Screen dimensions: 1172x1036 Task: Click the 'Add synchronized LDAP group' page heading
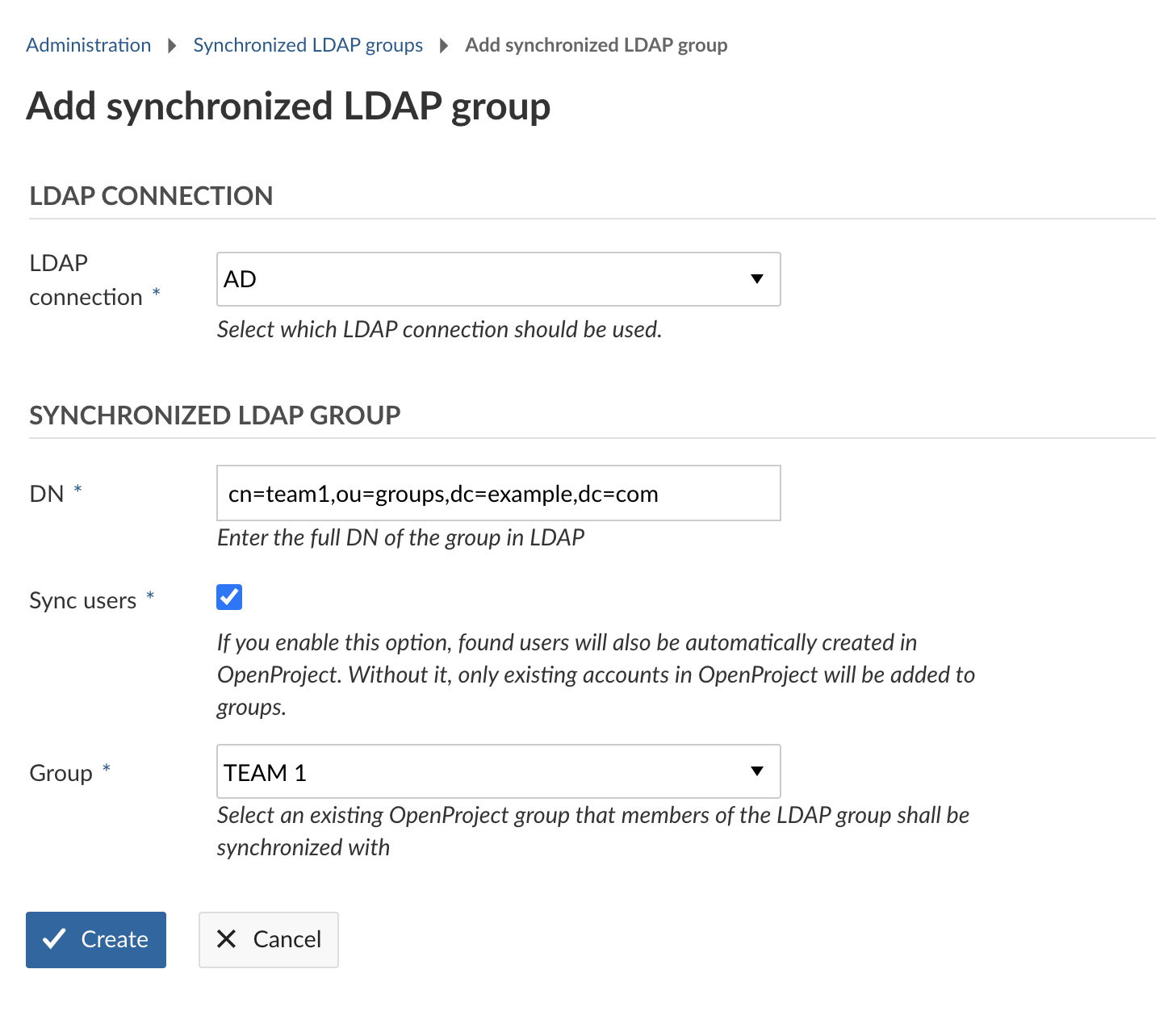point(288,106)
